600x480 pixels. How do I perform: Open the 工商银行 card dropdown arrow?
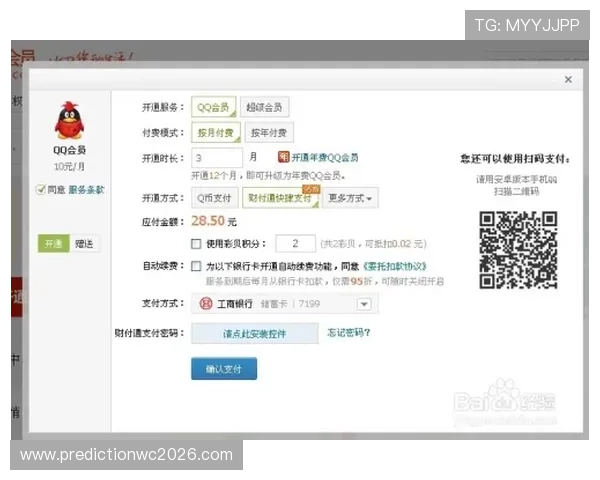tap(364, 304)
